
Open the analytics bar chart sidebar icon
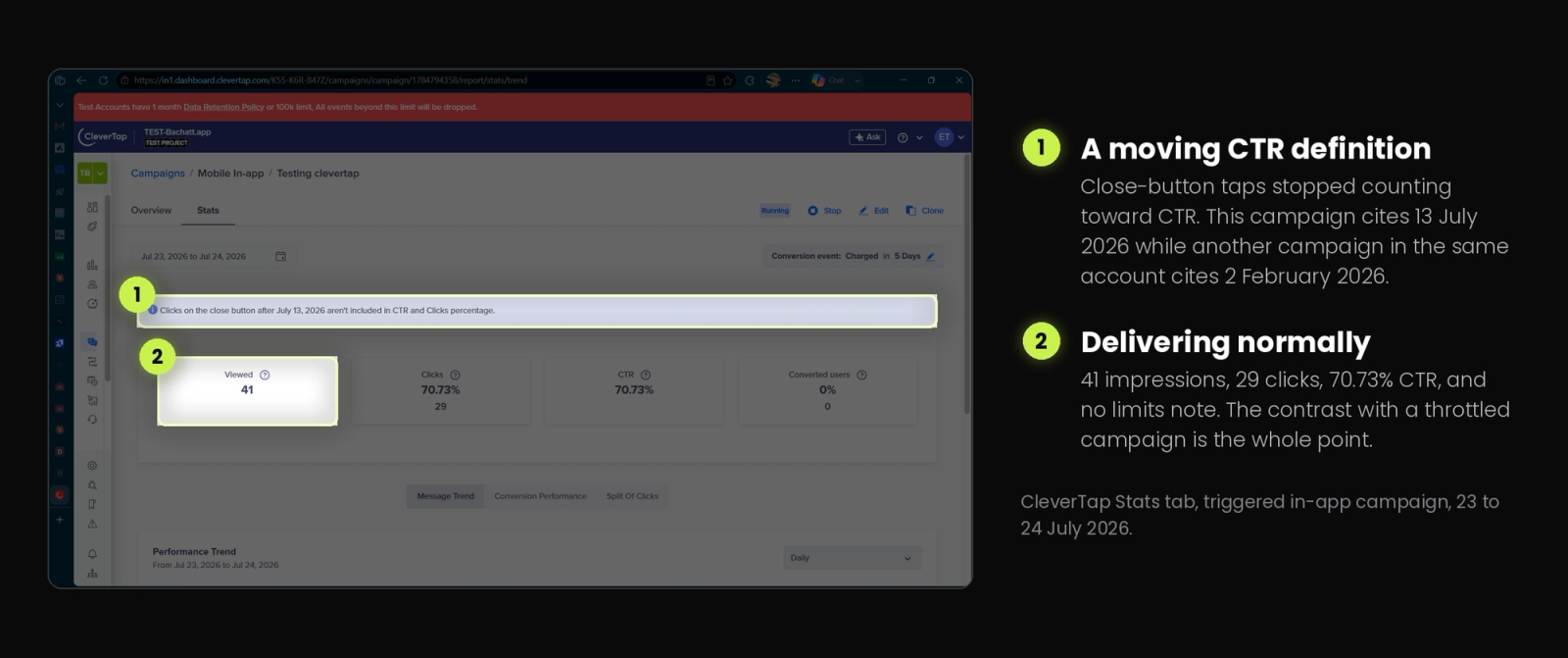pyautogui.click(x=92, y=265)
